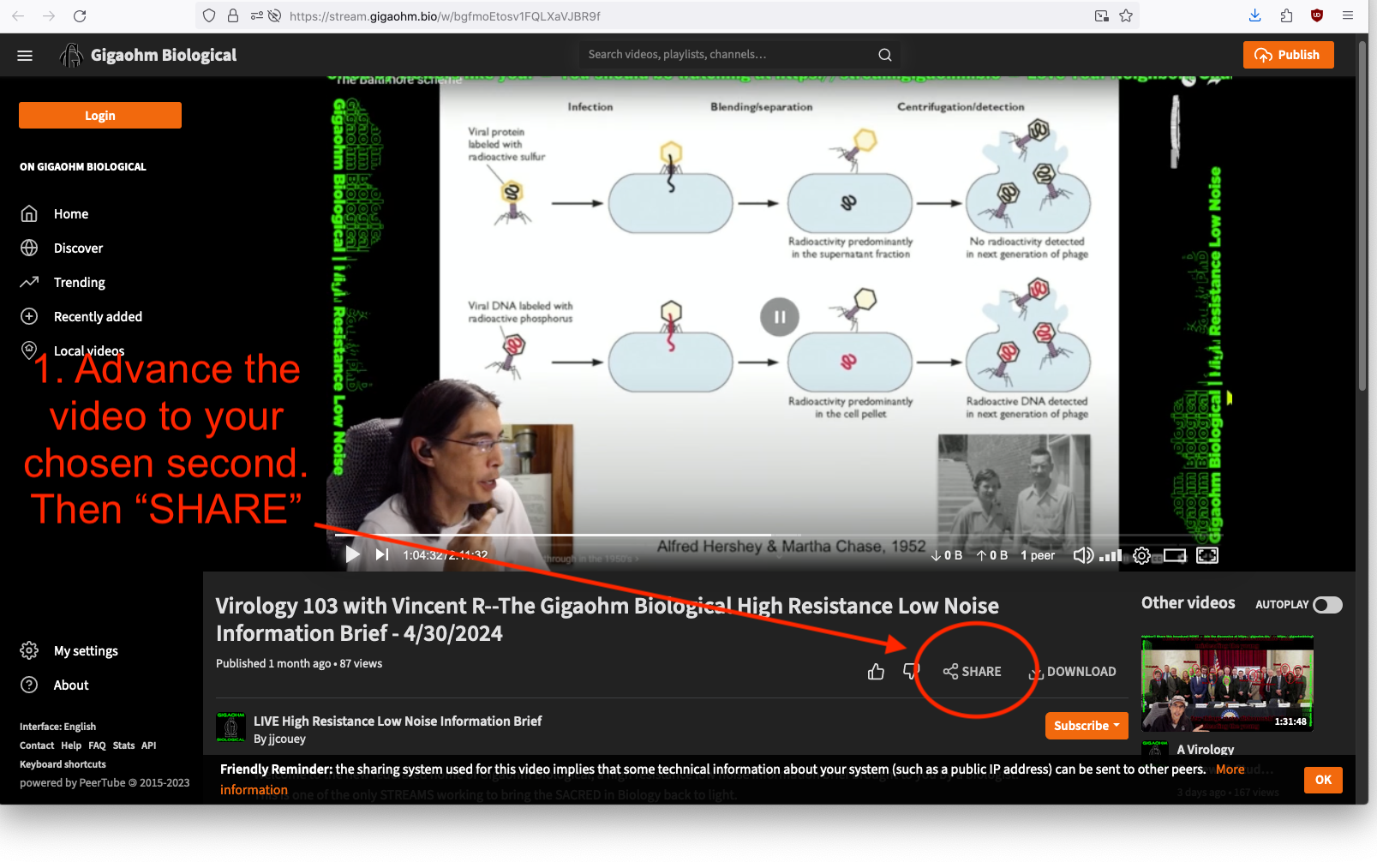Image resolution: width=1377 pixels, height=868 pixels.
Task: Dismiss the reminder with OK
Action: click(1323, 780)
